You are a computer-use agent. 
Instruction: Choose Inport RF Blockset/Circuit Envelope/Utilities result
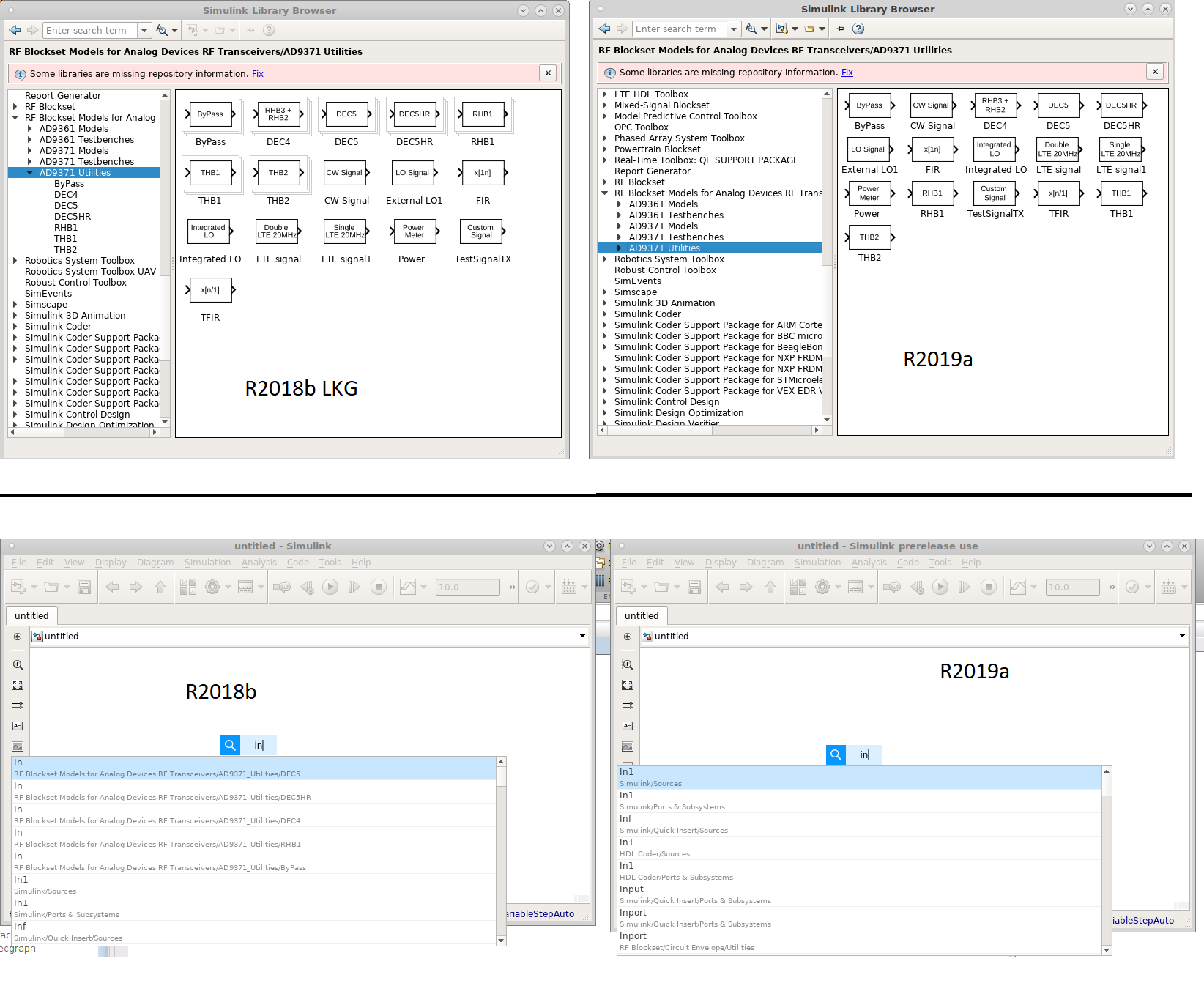click(859, 941)
